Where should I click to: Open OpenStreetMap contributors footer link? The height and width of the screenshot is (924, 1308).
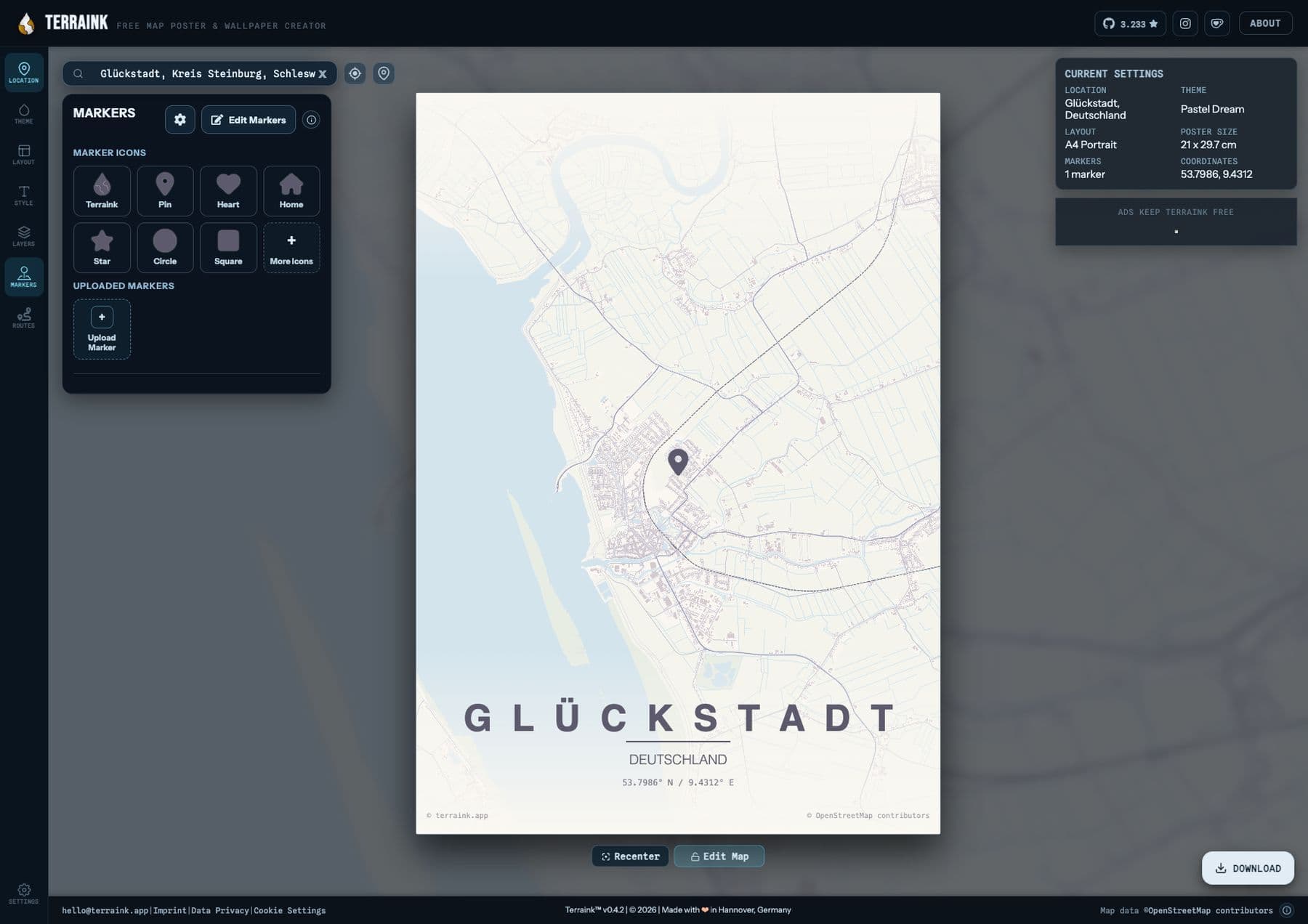pos(1210,910)
